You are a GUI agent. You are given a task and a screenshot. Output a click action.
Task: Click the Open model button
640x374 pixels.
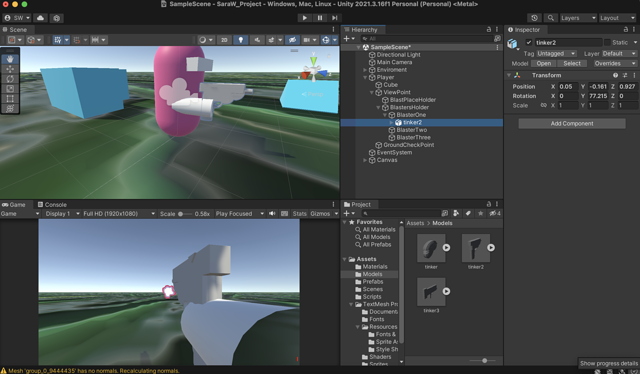543,63
